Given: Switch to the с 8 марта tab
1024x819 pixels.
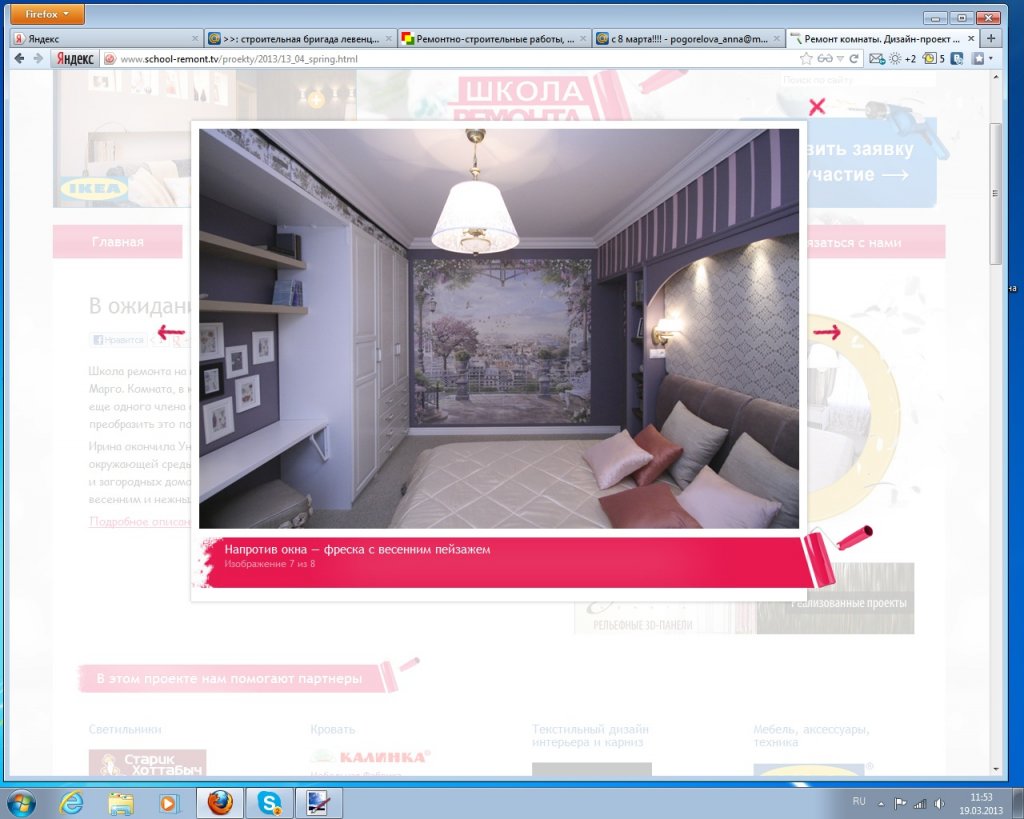Looking at the screenshot, I should [688, 39].
